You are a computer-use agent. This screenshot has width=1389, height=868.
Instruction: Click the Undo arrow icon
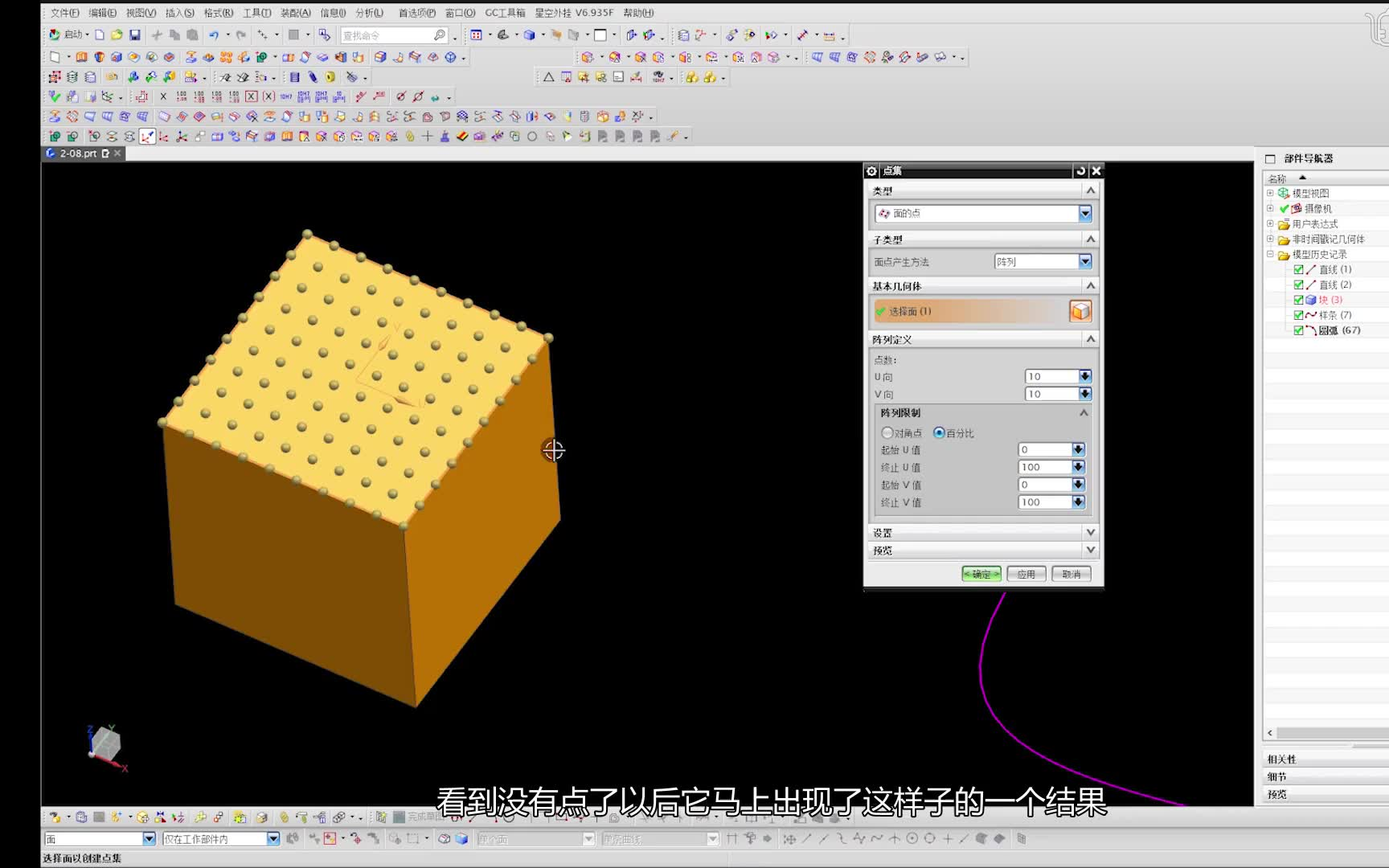[x=214, y=35]
